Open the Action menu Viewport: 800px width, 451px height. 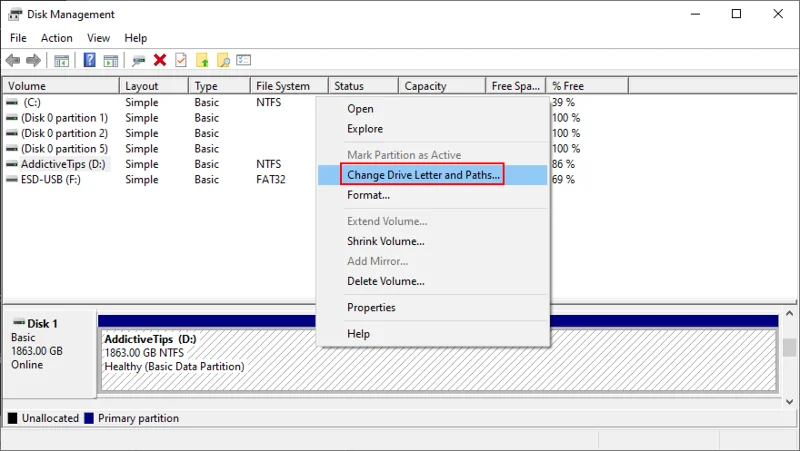57,38
